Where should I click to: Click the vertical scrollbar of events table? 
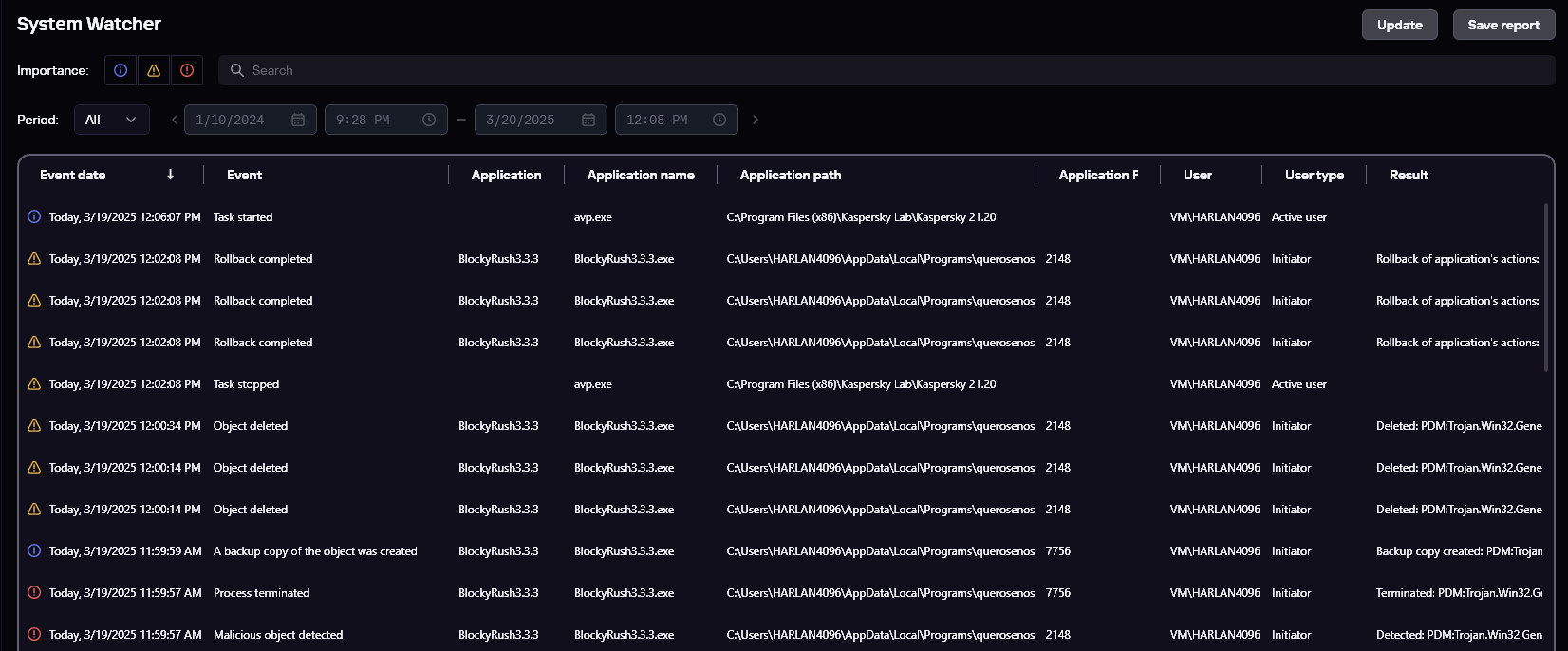(x=1546, y=287)
